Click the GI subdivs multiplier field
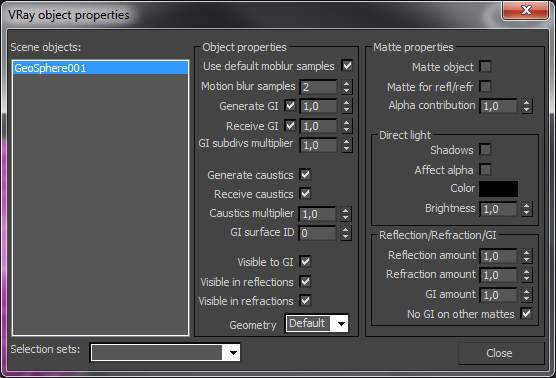The image size is (556, 378). (x=318, y=145)
